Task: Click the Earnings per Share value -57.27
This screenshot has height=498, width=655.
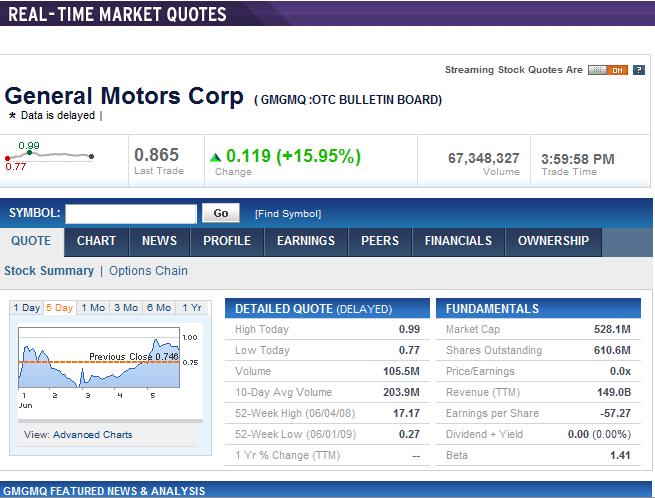Action: [x=615, y=413]
